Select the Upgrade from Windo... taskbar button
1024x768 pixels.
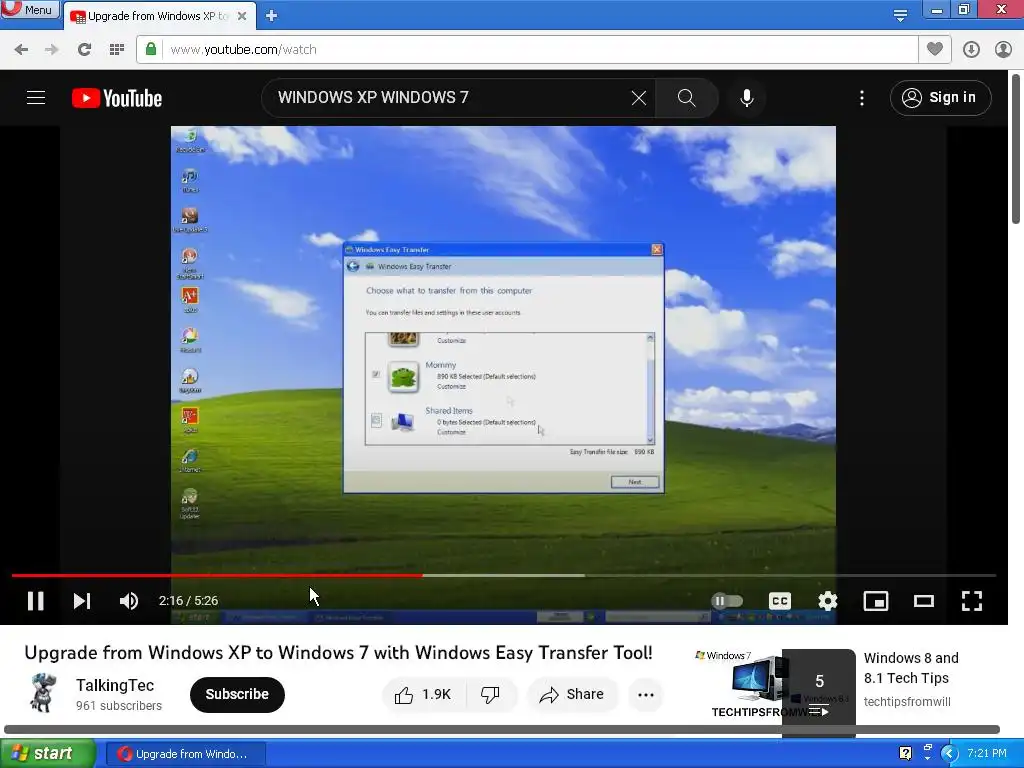[185, 754]
